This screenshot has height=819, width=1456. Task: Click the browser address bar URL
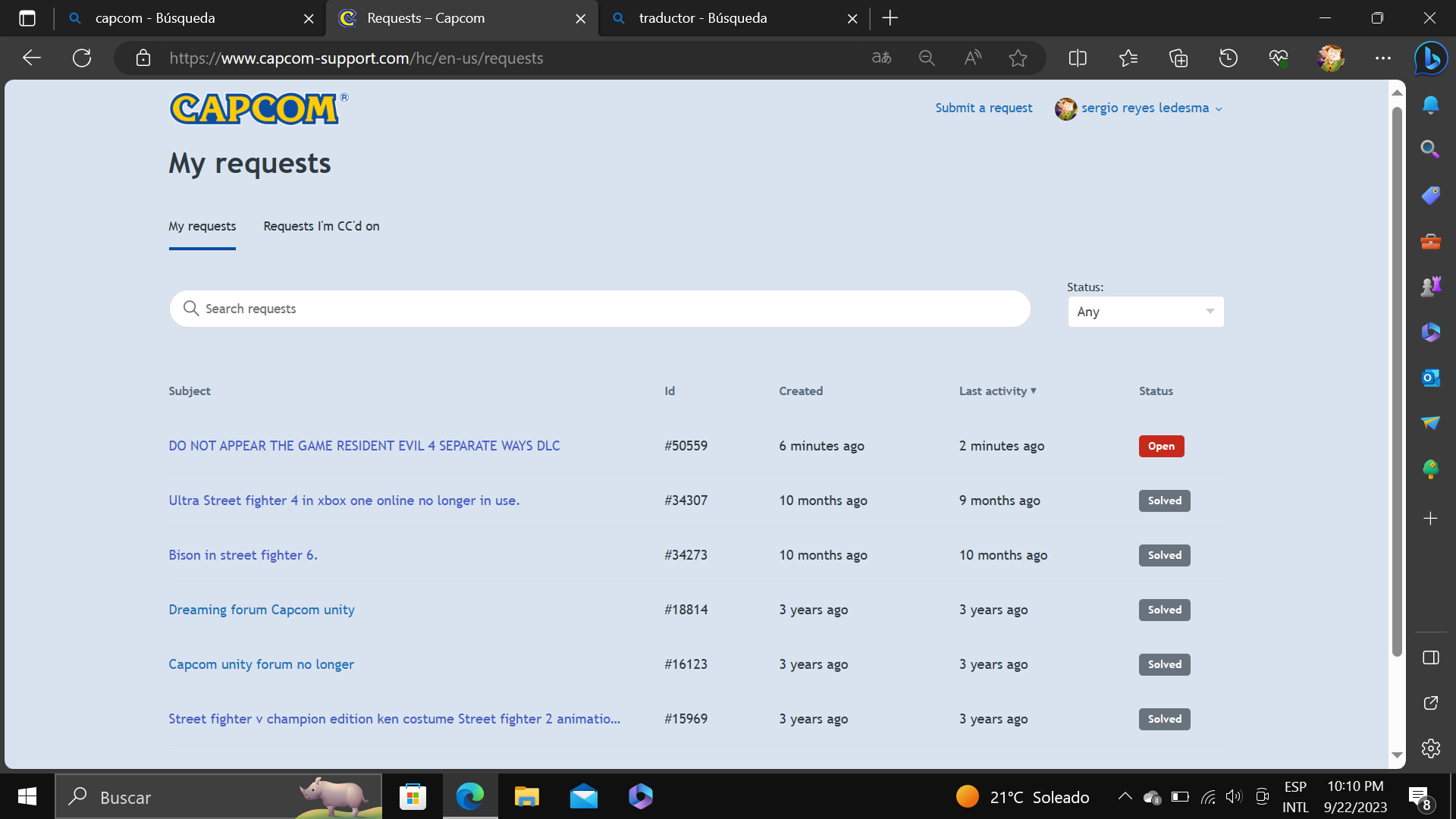pos(356,58)
